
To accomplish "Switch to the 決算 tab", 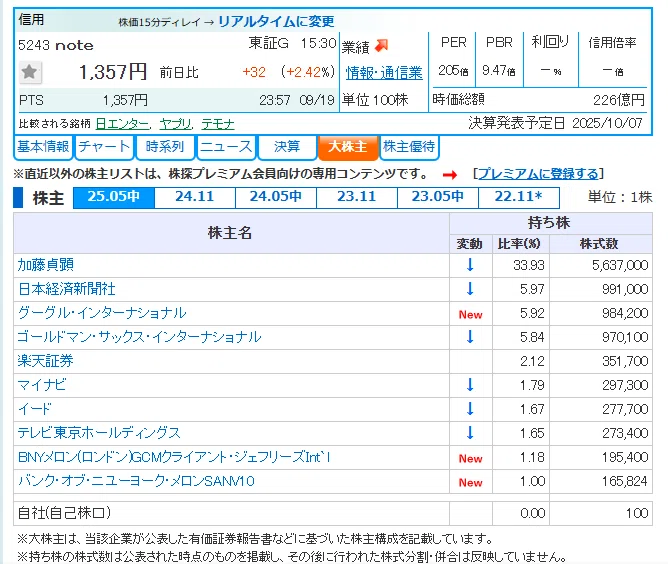I will click(x=287, y=147).
